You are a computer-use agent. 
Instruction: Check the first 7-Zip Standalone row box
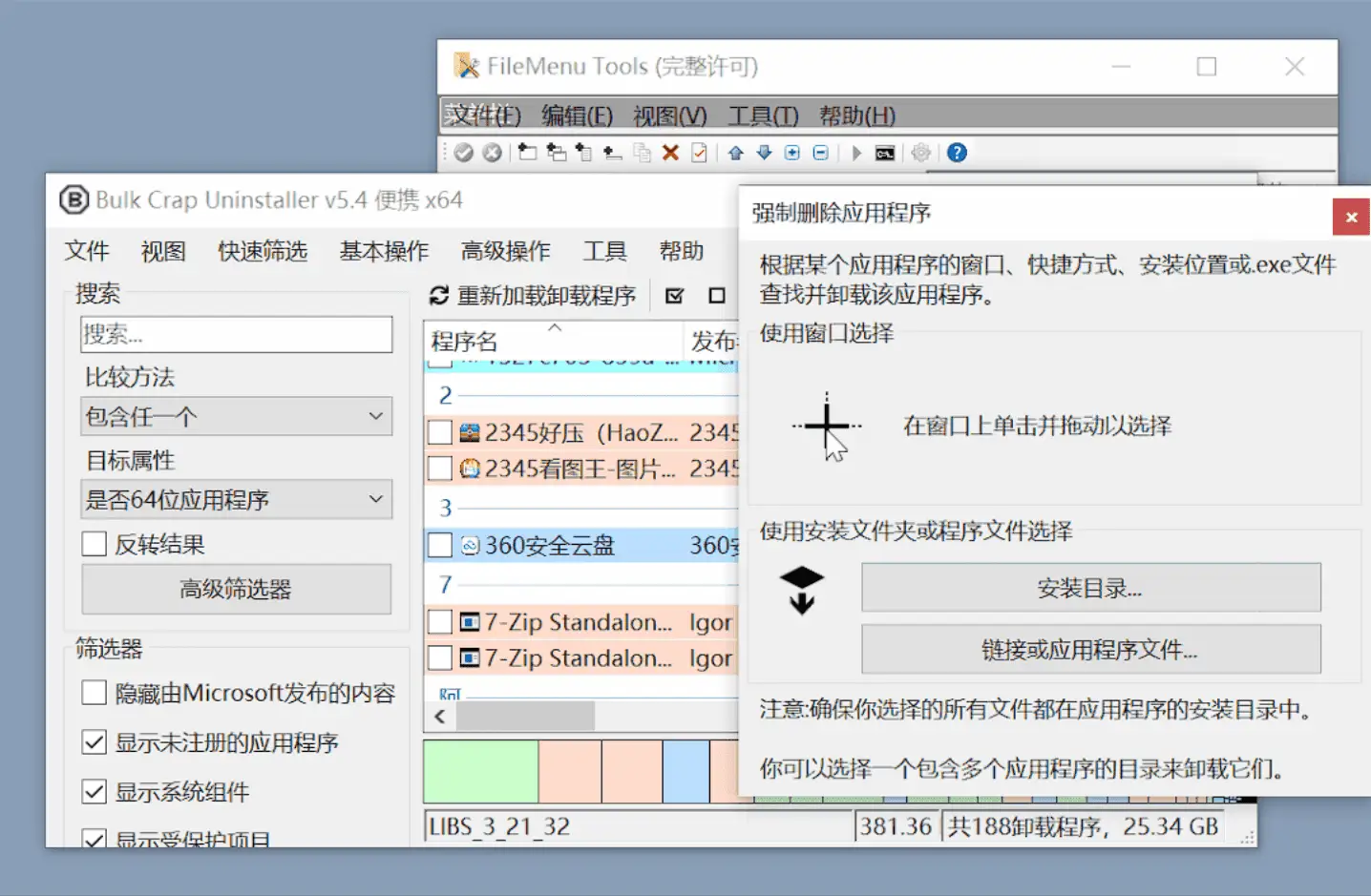439,622
